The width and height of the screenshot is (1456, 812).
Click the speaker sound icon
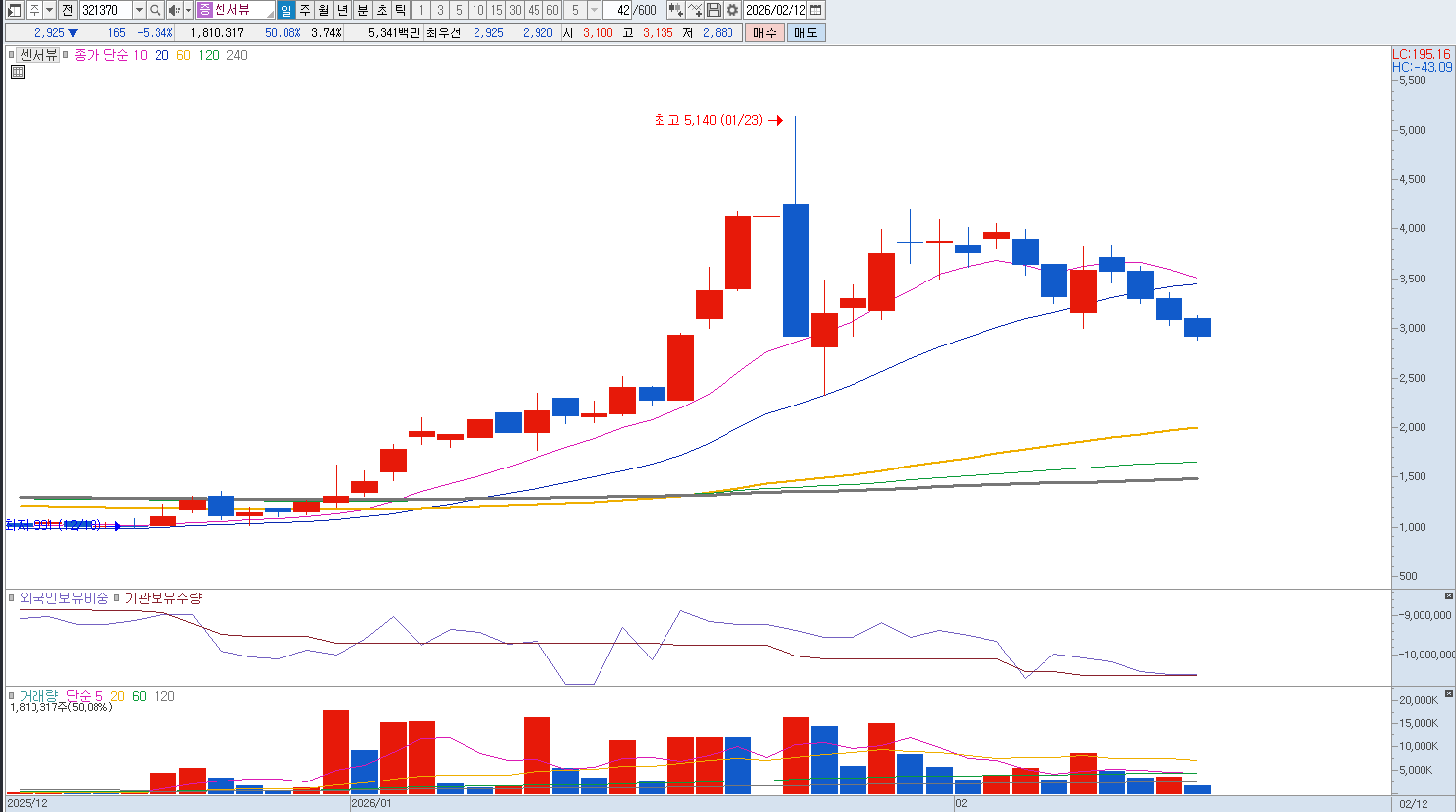[x=173, y=10]
